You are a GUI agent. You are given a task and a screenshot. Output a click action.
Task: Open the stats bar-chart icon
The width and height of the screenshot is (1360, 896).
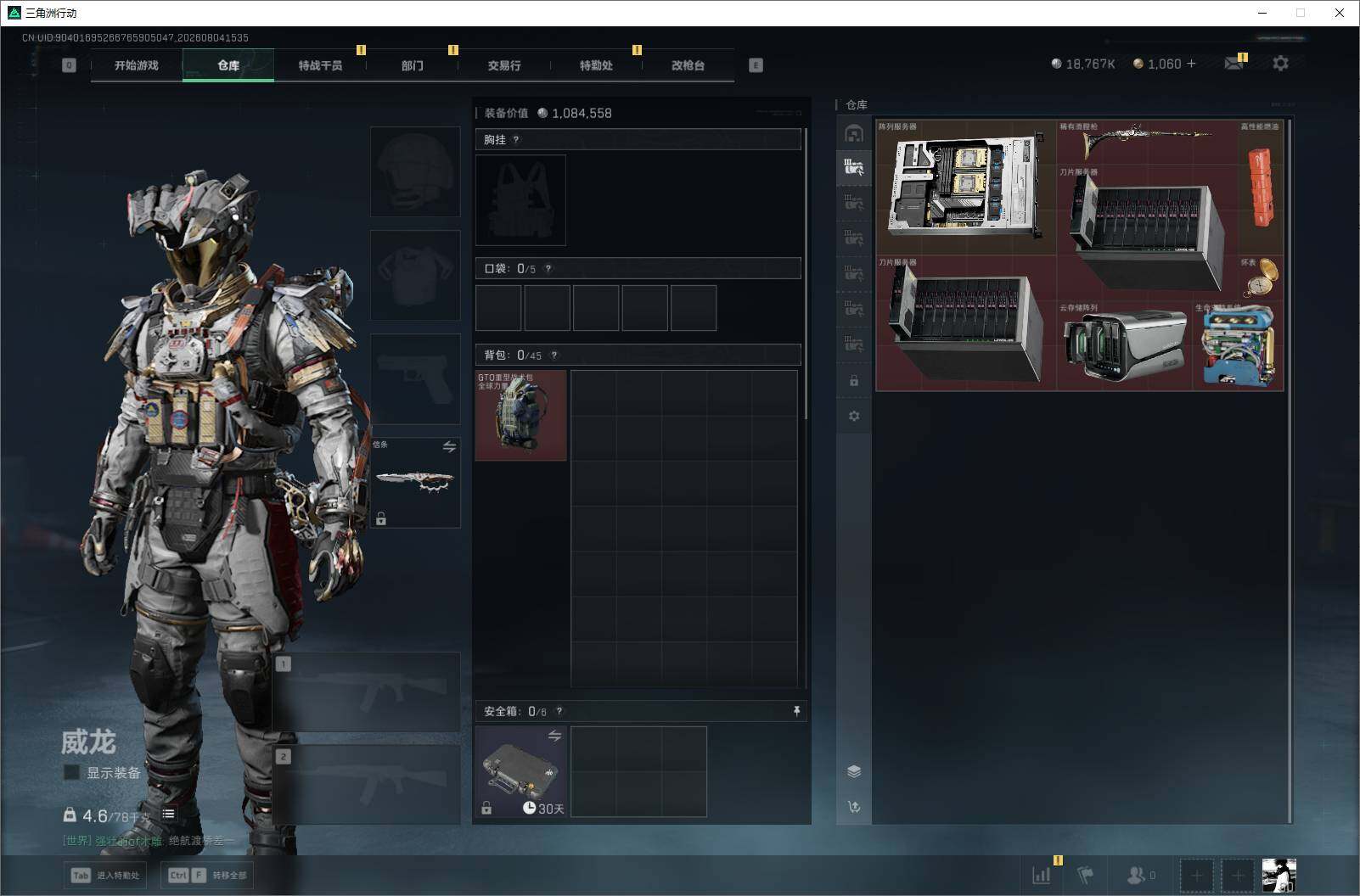pos(1041,875)
